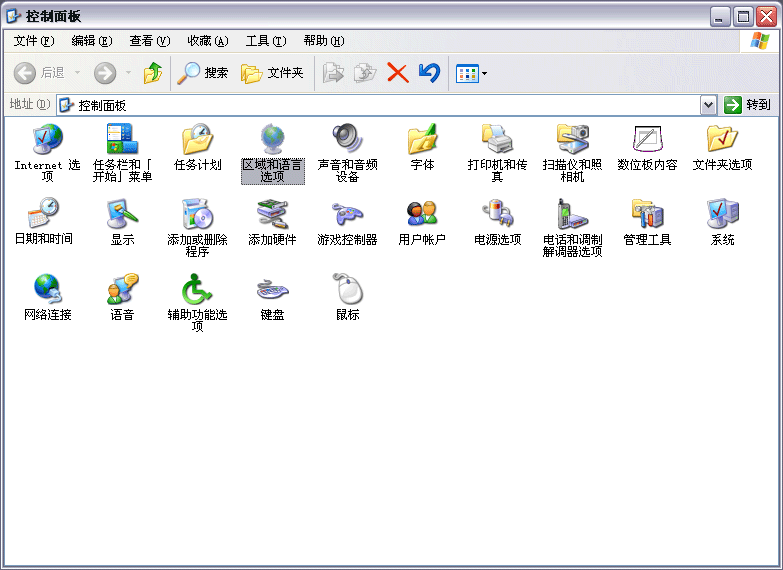The width and height of the screenshot is (783, 570).
Task: Open the 添加硬件 icon
Action: [x=272, y=214]
